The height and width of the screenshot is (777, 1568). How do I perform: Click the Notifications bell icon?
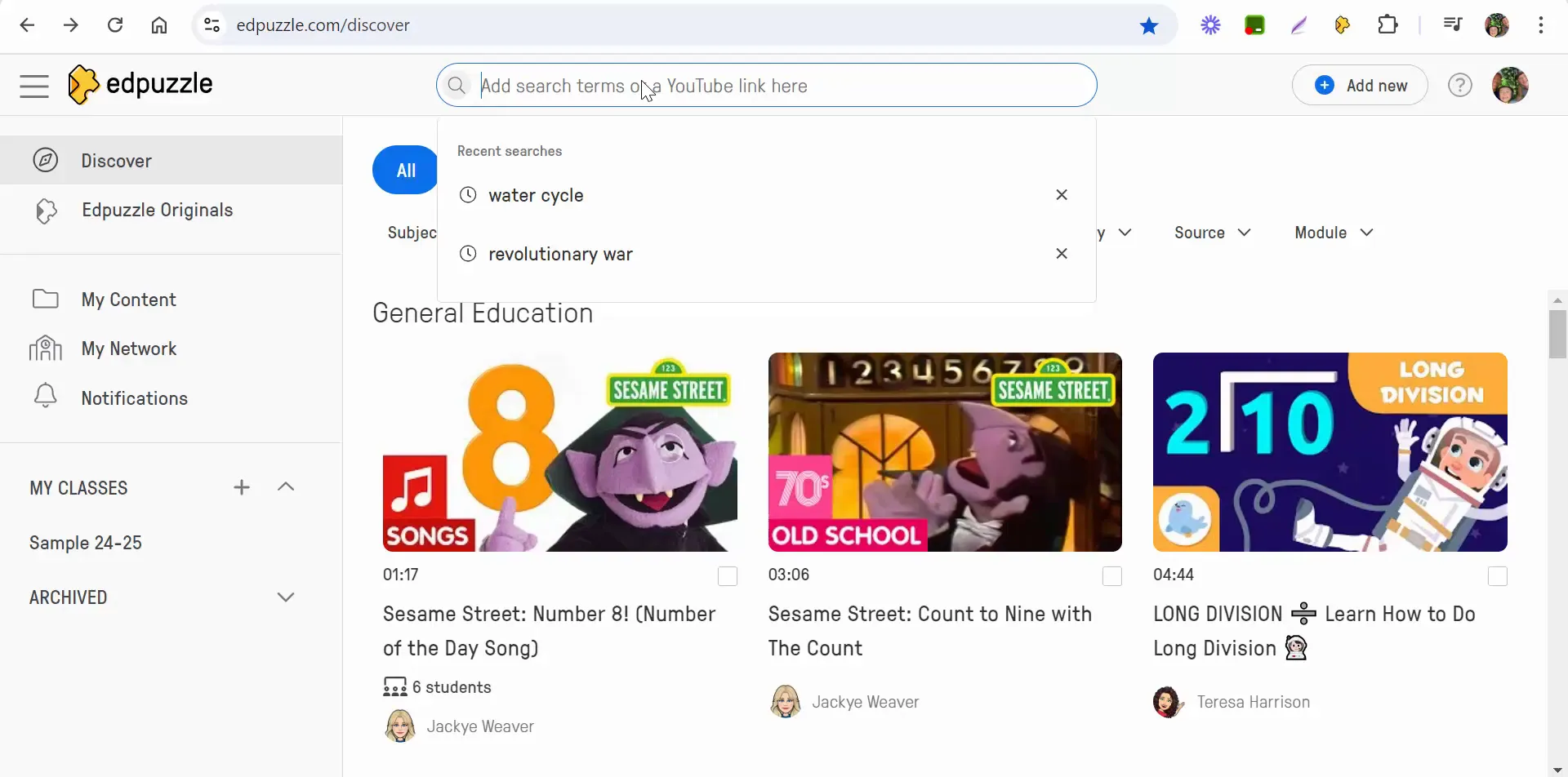click(x=46, y=396)
